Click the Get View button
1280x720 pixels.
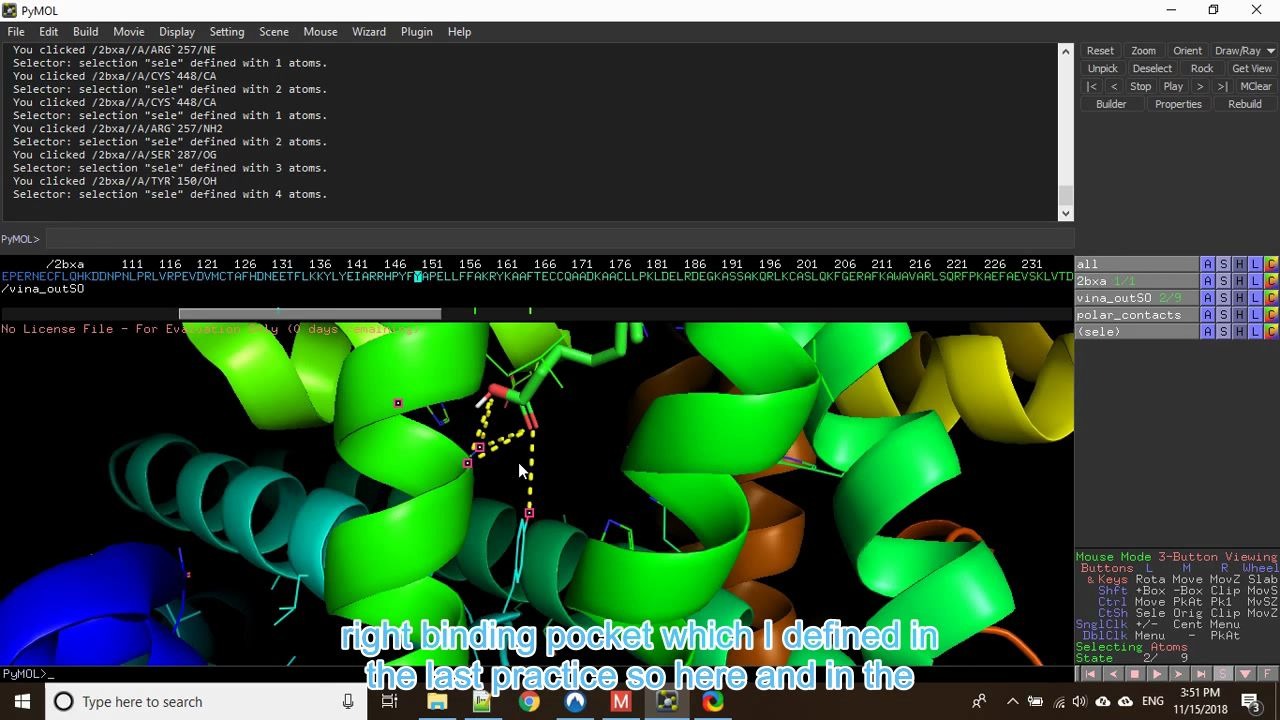tap(1252, 68)
